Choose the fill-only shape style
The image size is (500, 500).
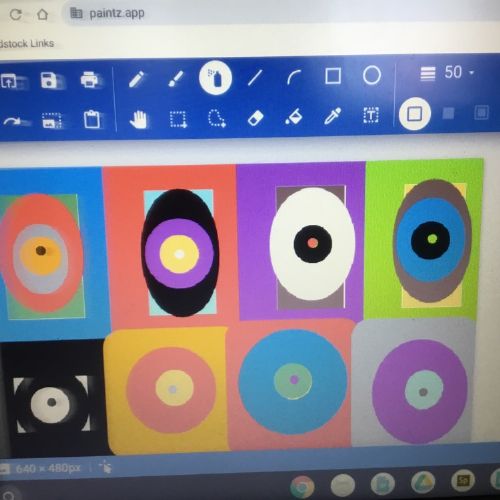pyautogui.click(x=448, y=113)
